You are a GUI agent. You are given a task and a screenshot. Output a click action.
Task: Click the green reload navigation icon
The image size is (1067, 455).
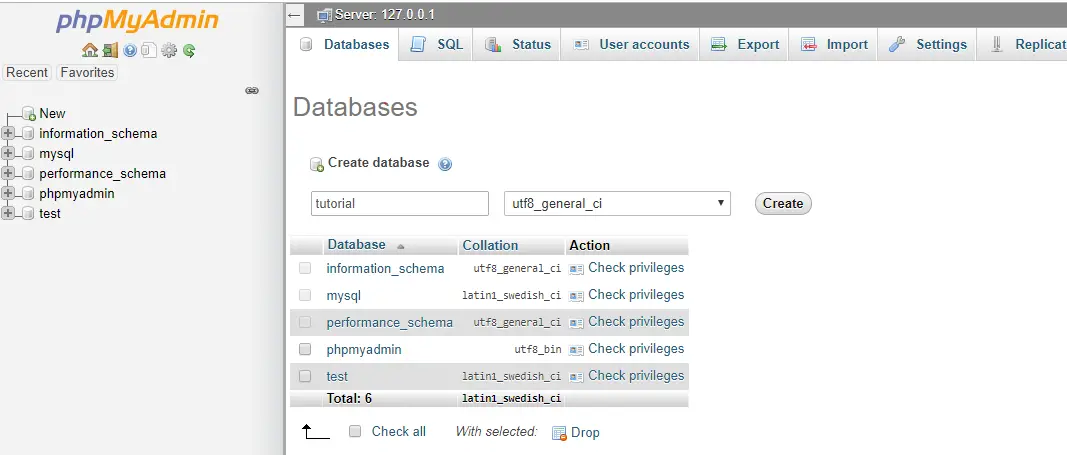[188, 50]
